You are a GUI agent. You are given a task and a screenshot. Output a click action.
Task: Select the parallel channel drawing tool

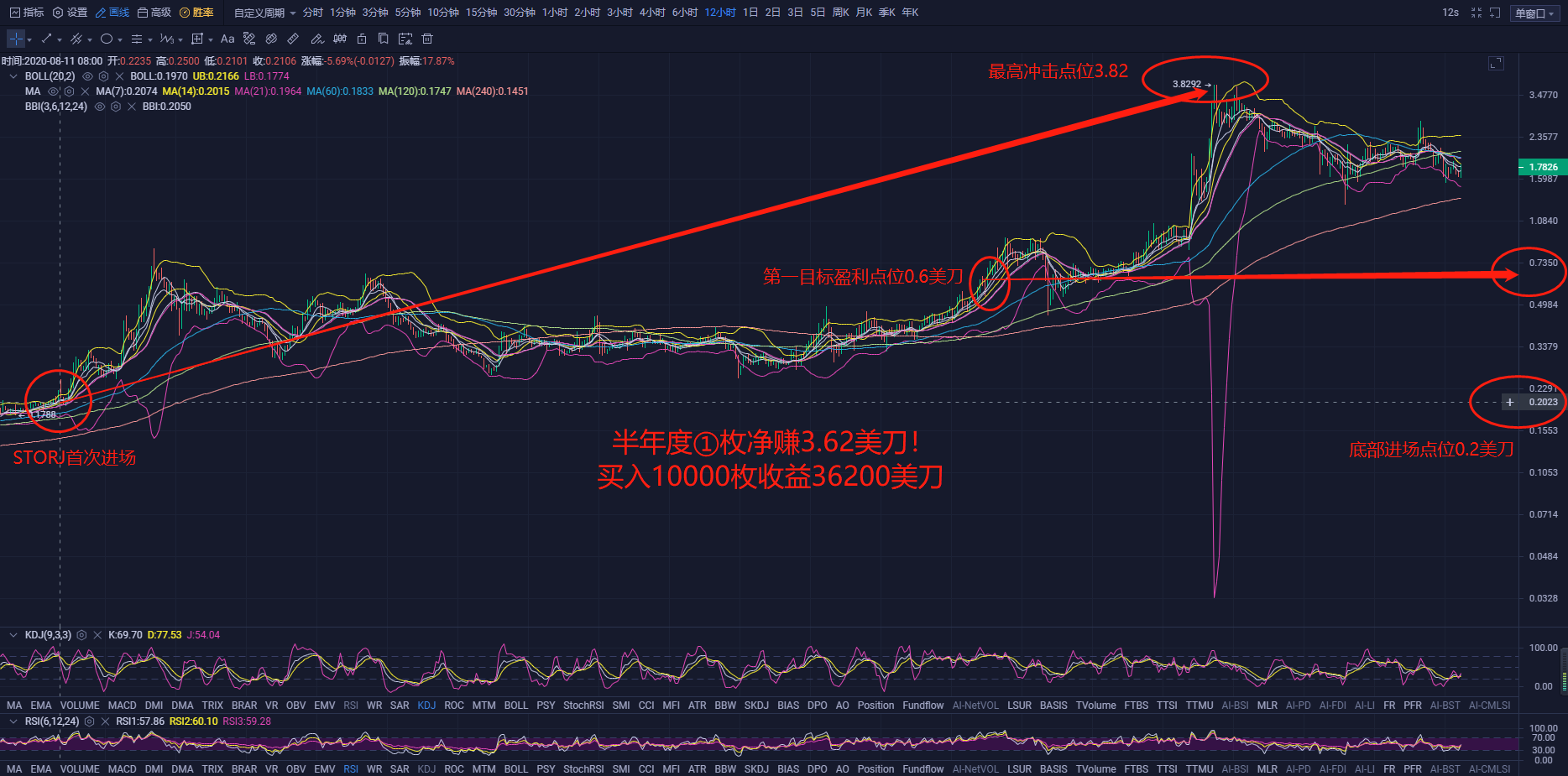[x=76, y=39]
